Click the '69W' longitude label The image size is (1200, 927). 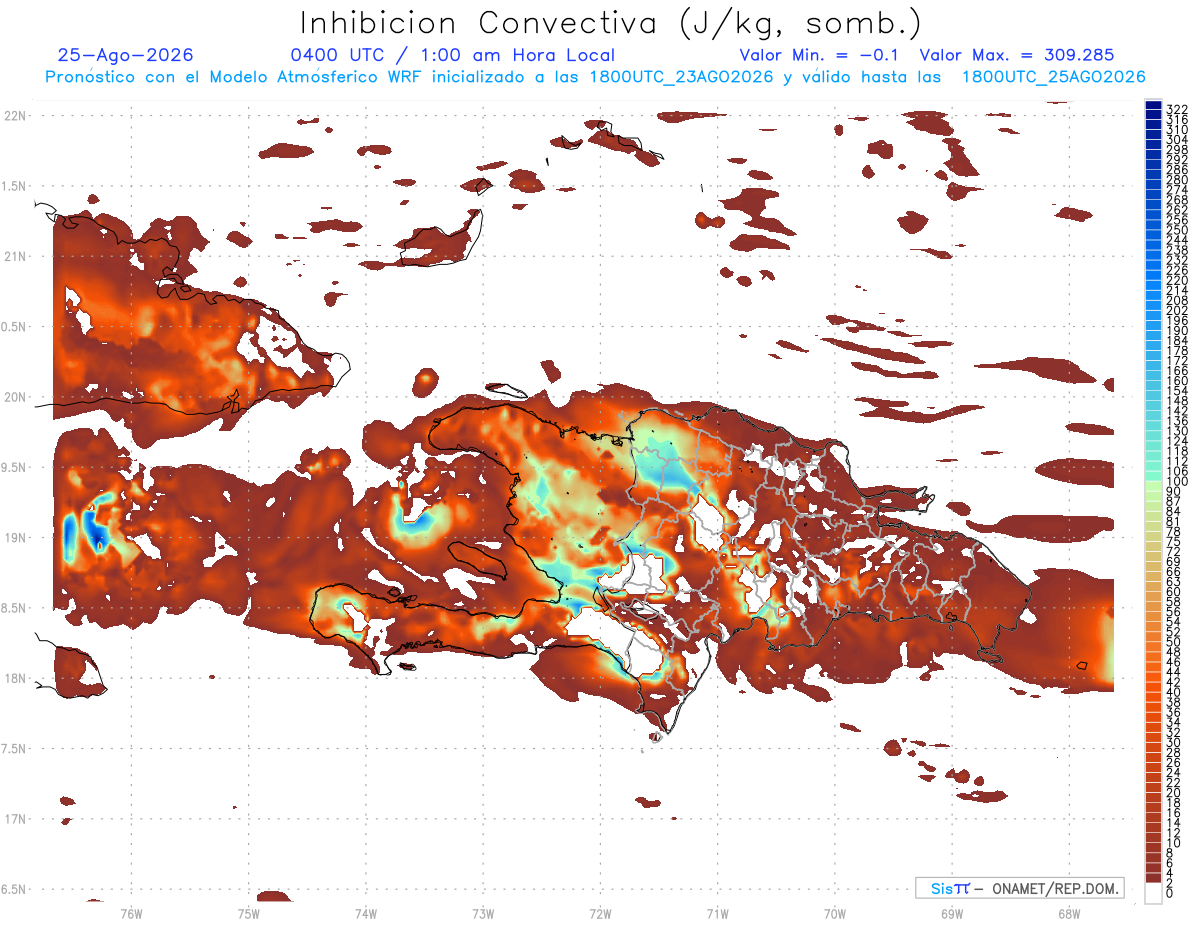(951, 913)
